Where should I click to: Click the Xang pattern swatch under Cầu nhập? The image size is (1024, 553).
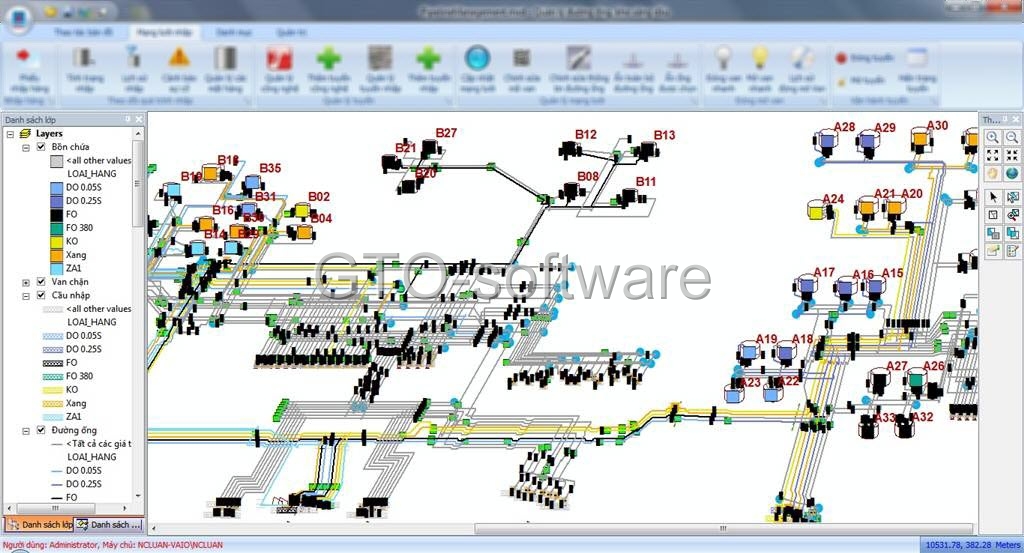point(53,403)
